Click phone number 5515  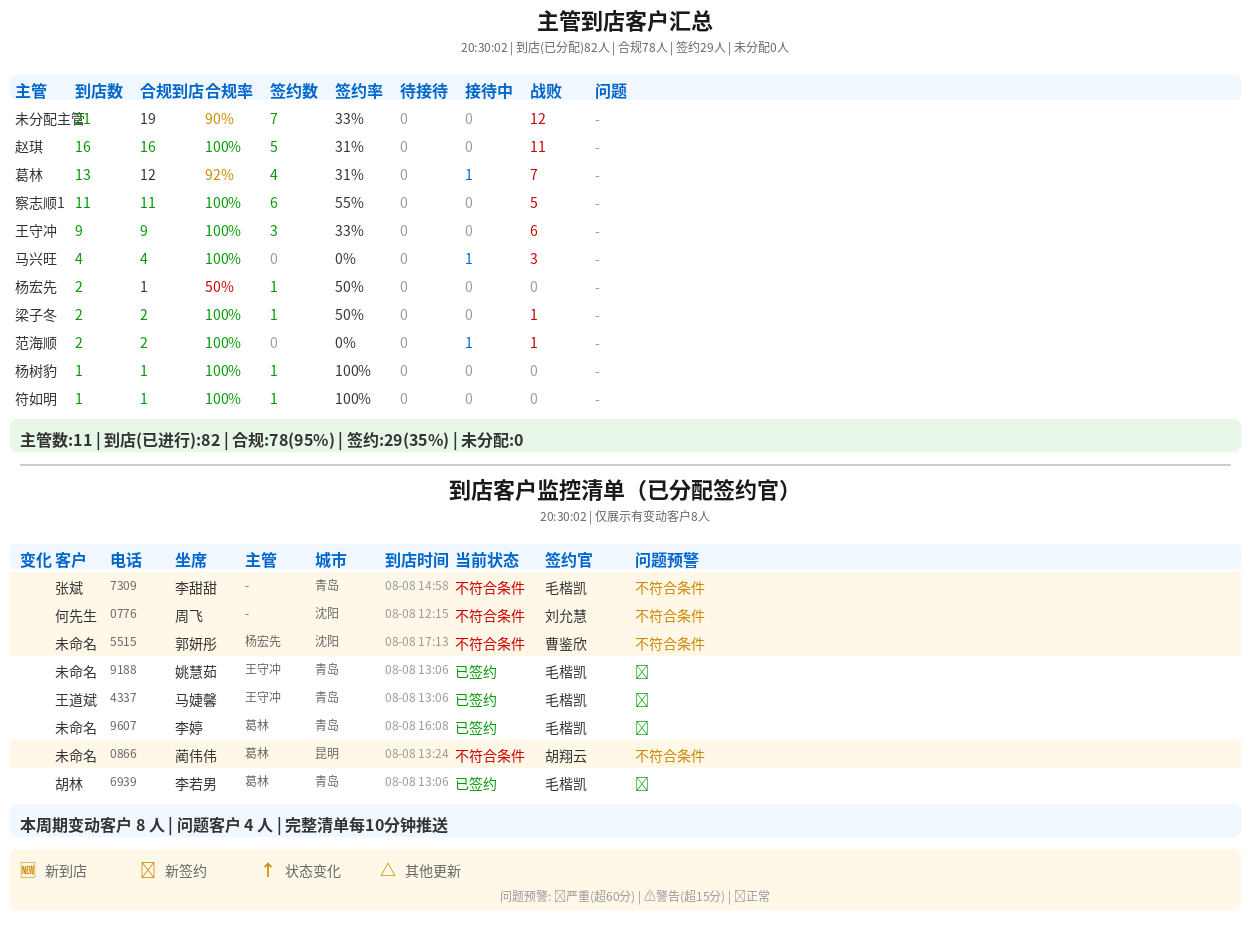tap(123, 641)
